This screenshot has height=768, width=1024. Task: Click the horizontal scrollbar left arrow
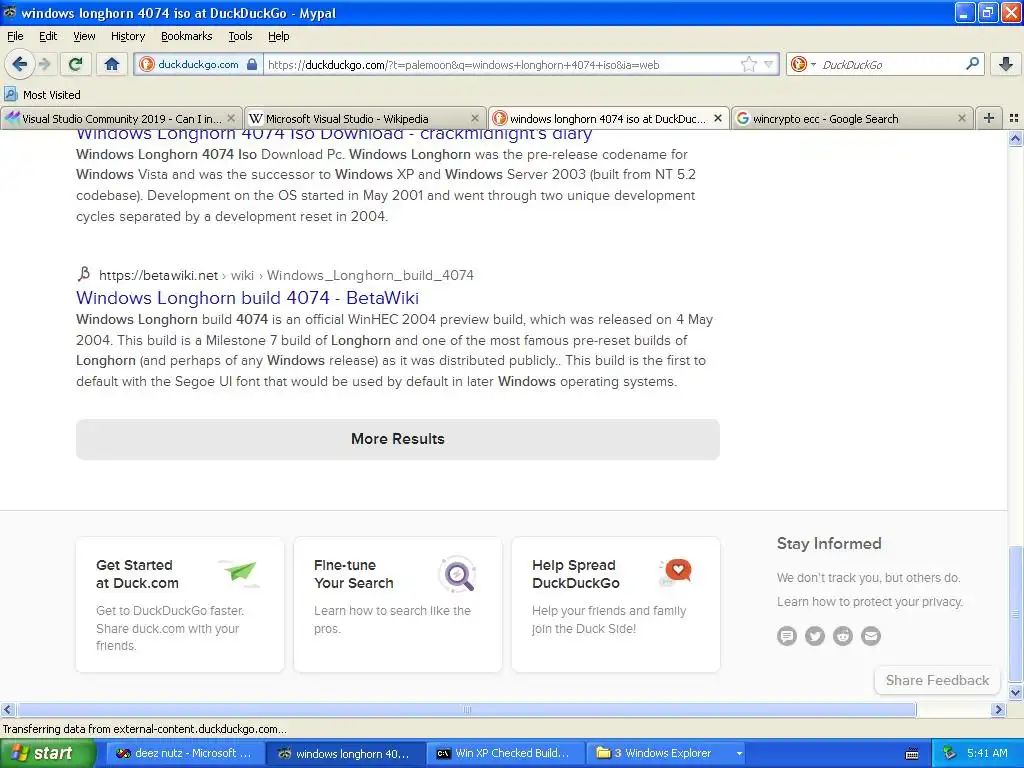7,709
